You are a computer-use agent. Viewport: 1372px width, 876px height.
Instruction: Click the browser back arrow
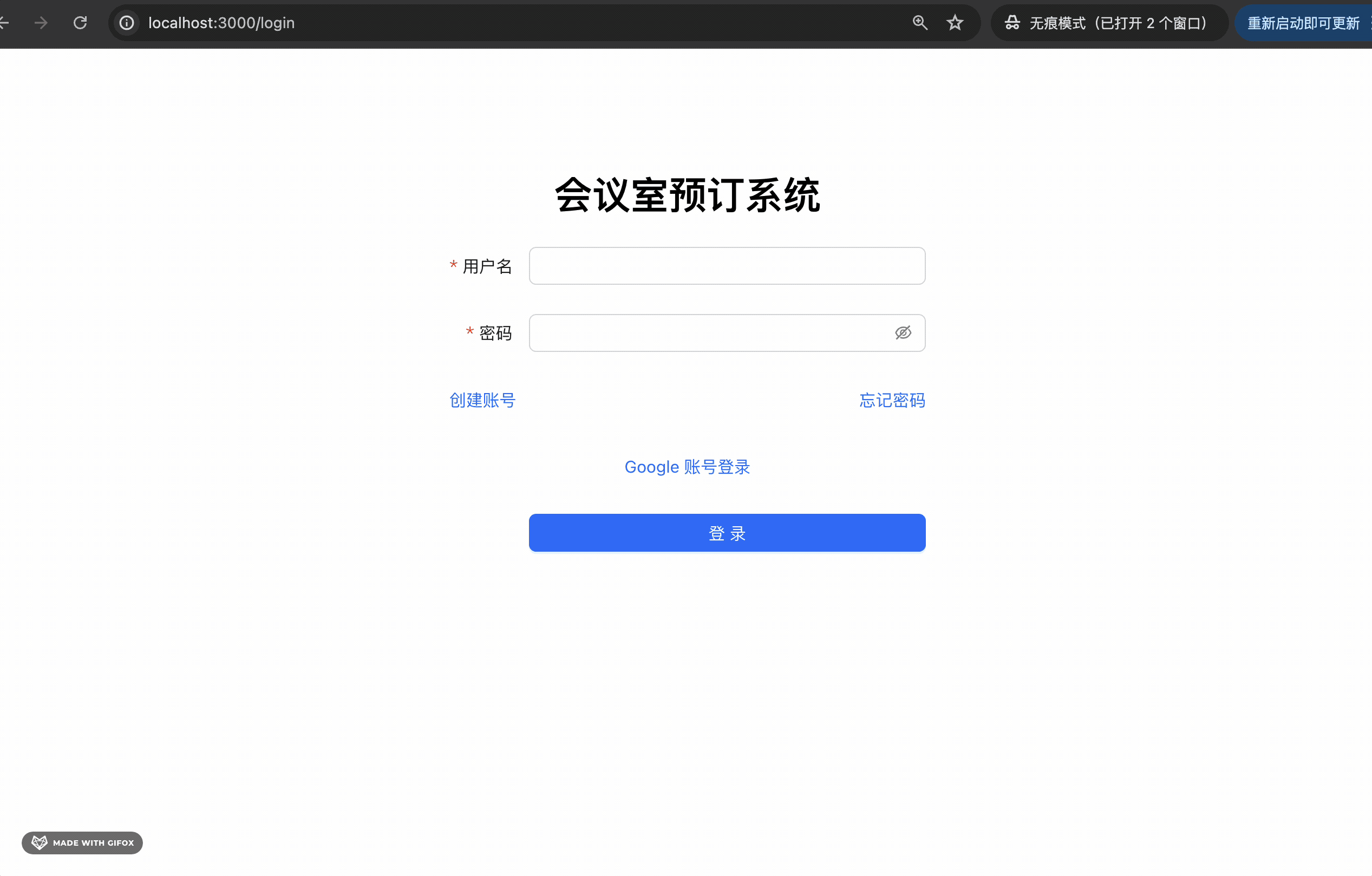4,23
